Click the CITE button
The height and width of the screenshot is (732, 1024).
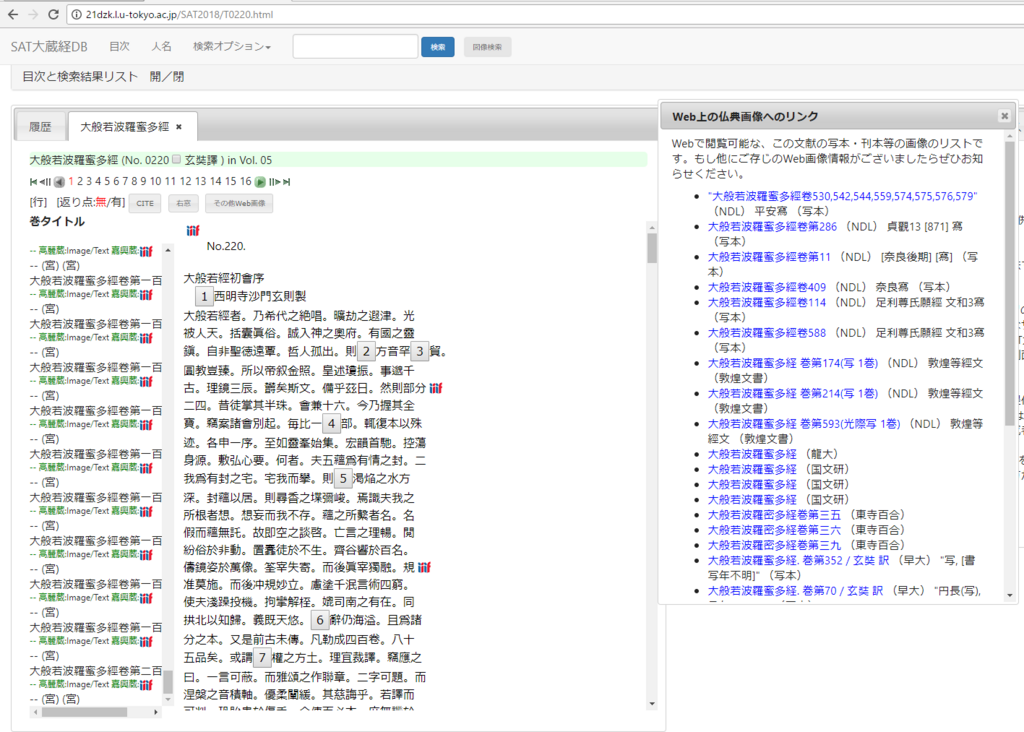pos(145,203)
